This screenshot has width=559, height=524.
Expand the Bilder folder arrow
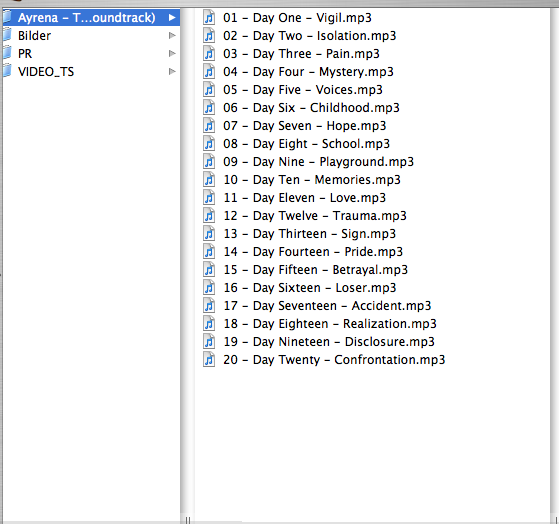point(172,35)
